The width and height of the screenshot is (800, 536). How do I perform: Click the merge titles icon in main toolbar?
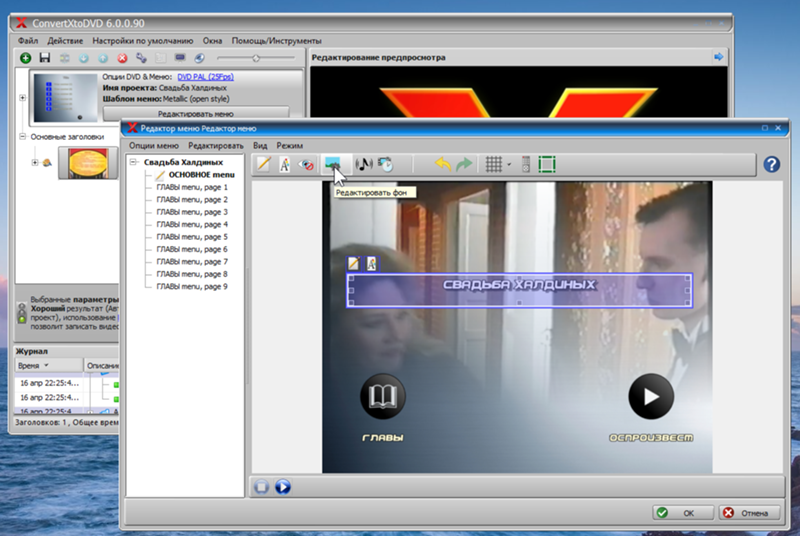64,58
